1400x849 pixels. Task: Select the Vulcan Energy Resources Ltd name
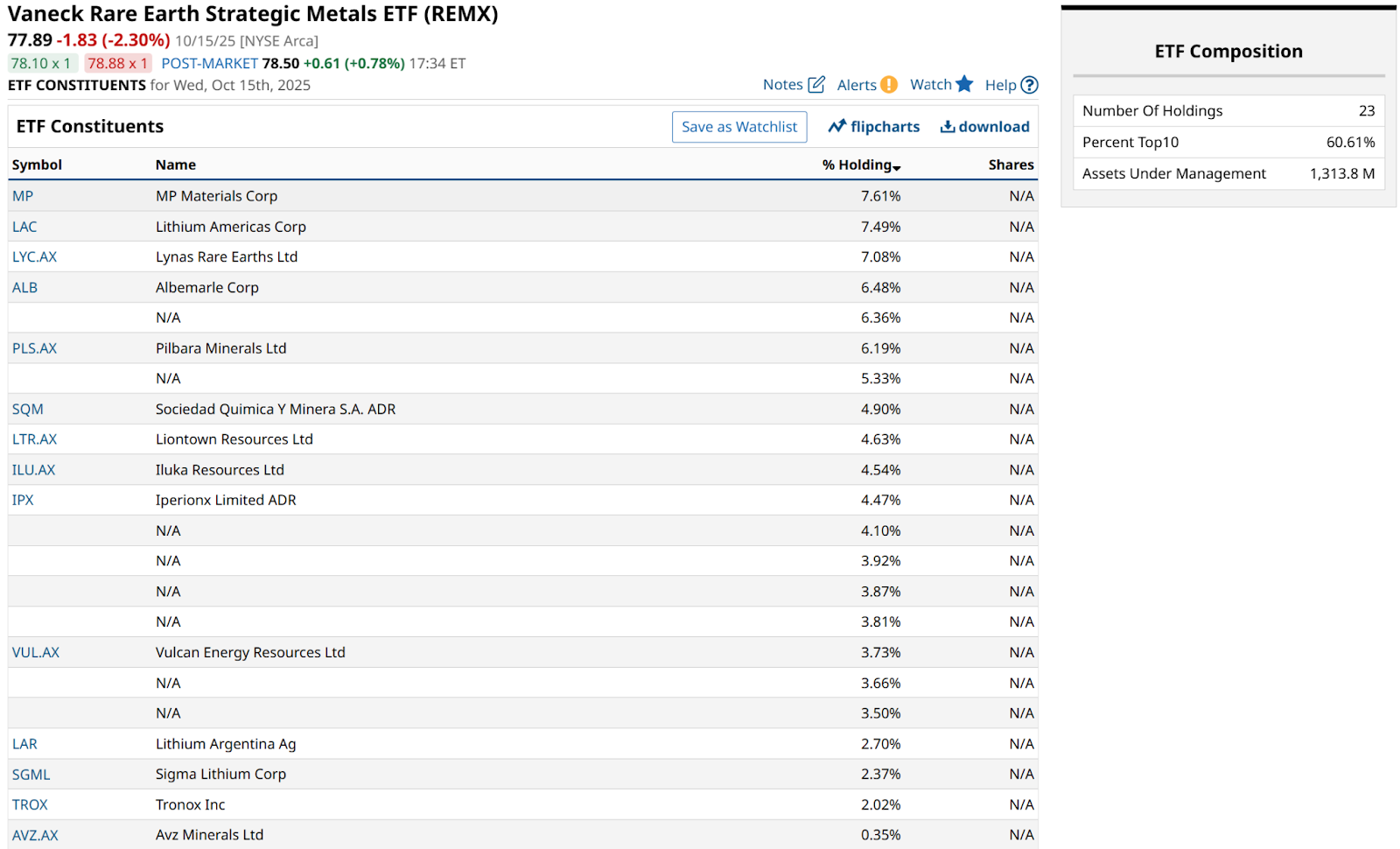[250, 652]
